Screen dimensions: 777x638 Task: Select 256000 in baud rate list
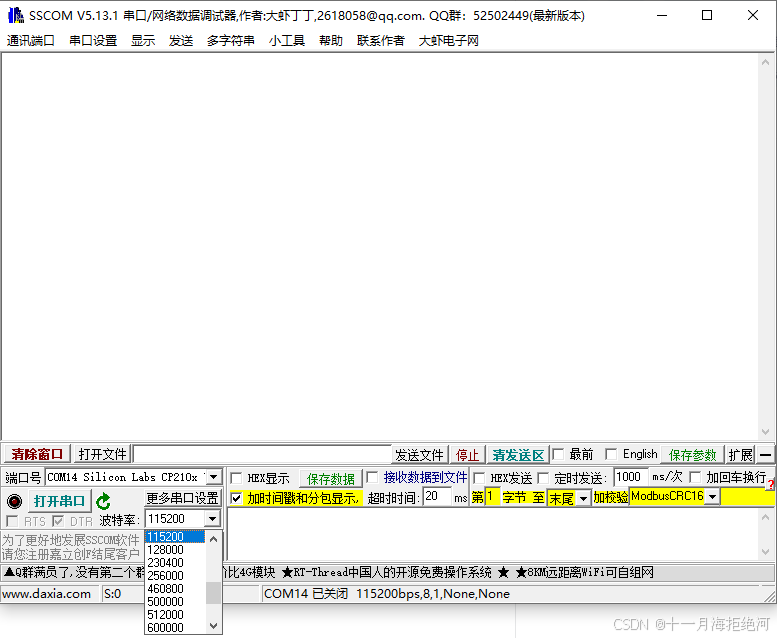(x=175, y=576)
